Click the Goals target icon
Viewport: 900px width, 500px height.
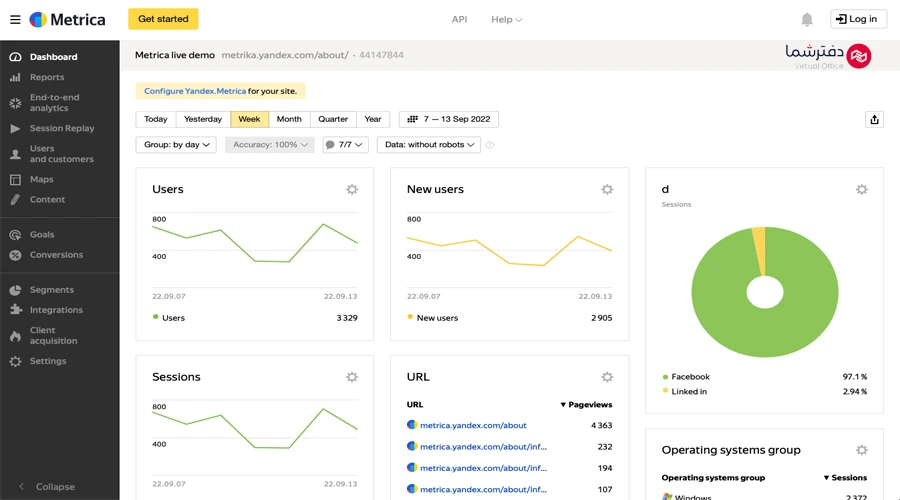[15, 235]
